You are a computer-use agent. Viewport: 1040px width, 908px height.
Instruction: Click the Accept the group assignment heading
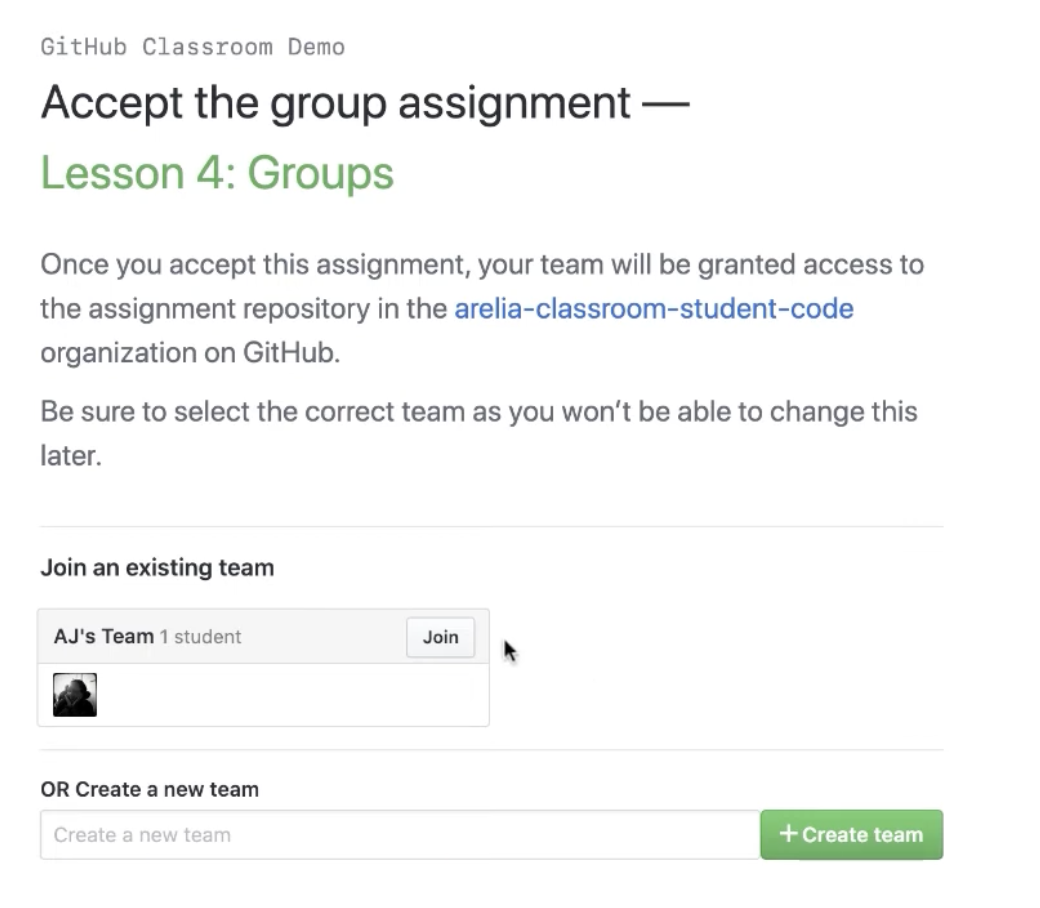[365, 103]
